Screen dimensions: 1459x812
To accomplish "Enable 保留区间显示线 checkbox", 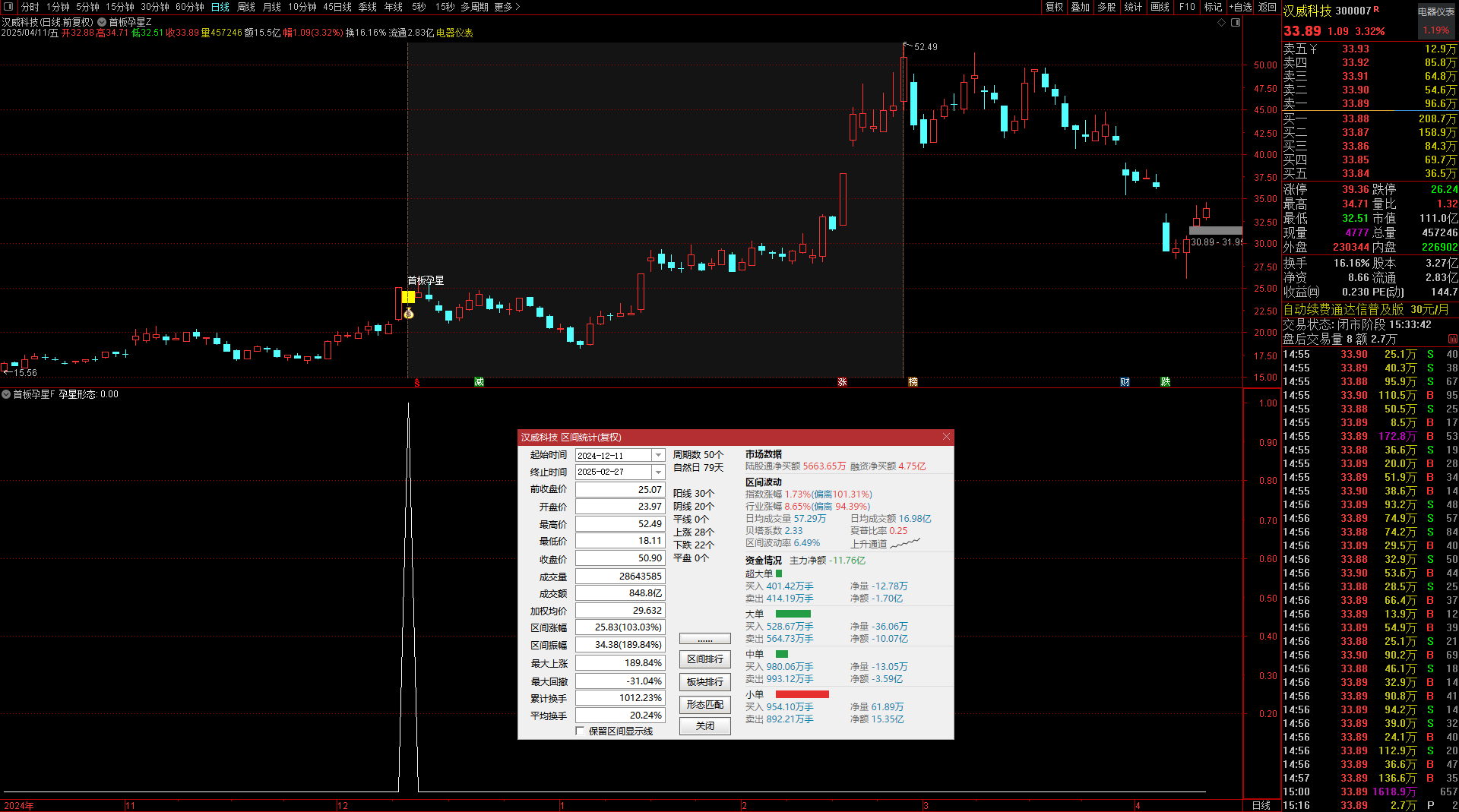I will click(580, 731).
